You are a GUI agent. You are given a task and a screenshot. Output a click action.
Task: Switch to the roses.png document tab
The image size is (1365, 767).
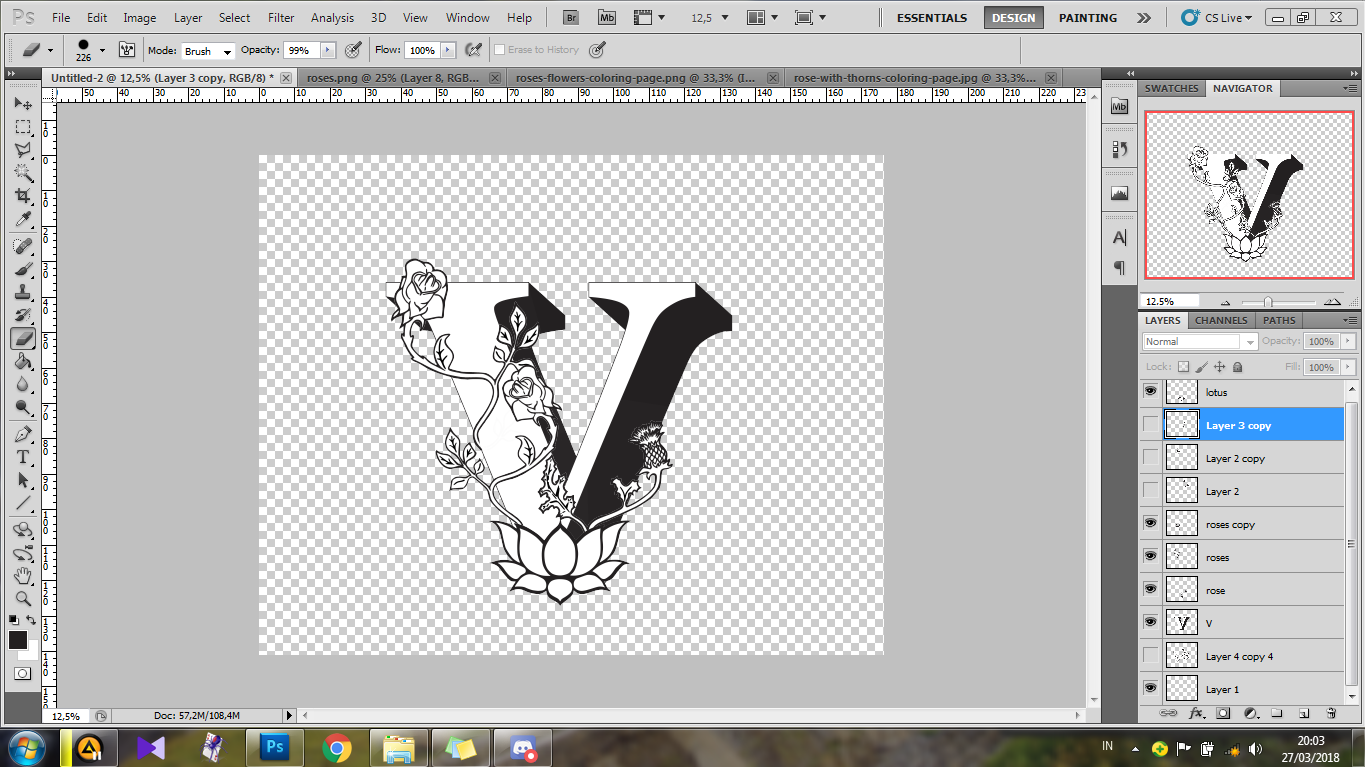coord(392,77)
